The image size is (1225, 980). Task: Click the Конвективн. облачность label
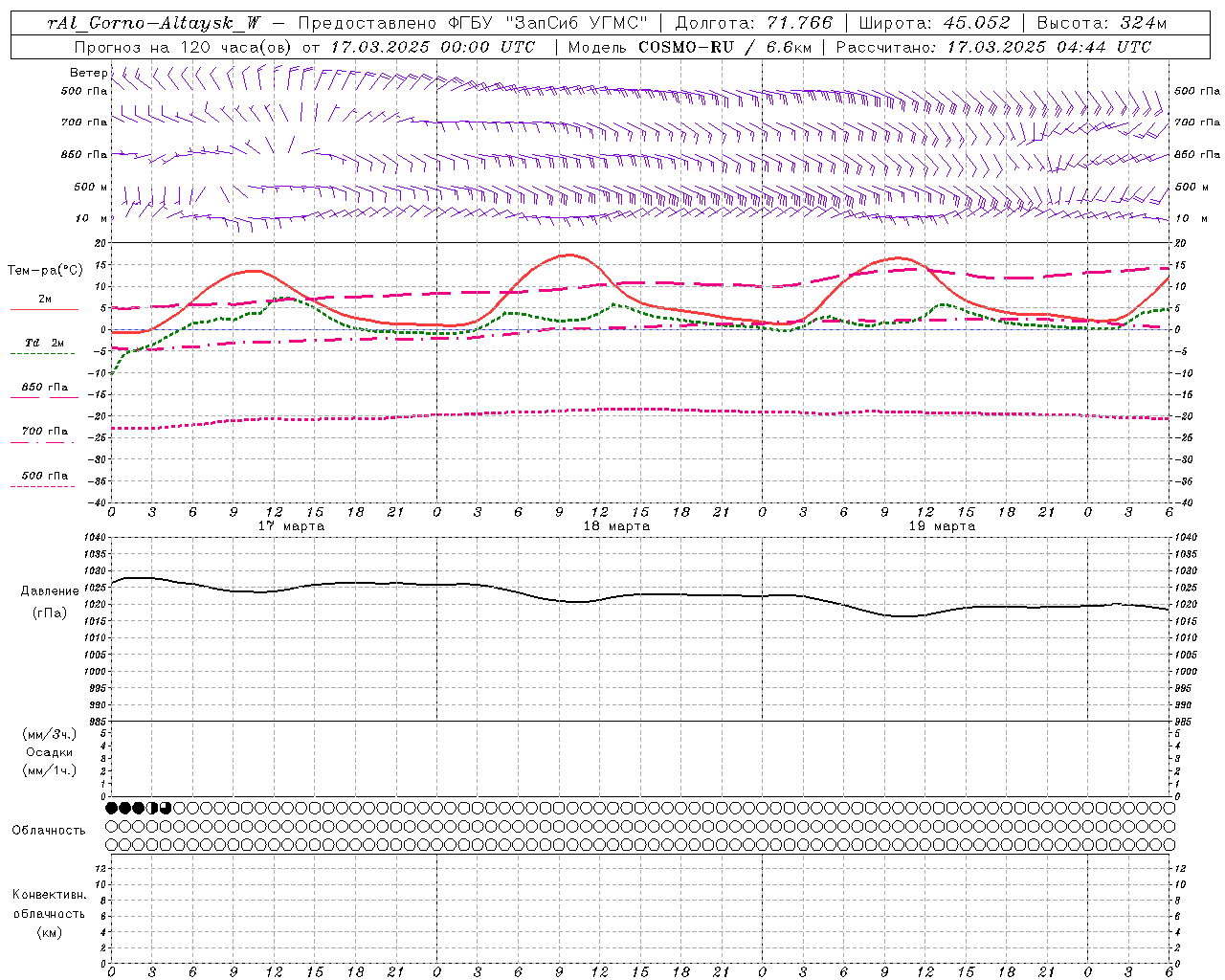click(49, 913)
